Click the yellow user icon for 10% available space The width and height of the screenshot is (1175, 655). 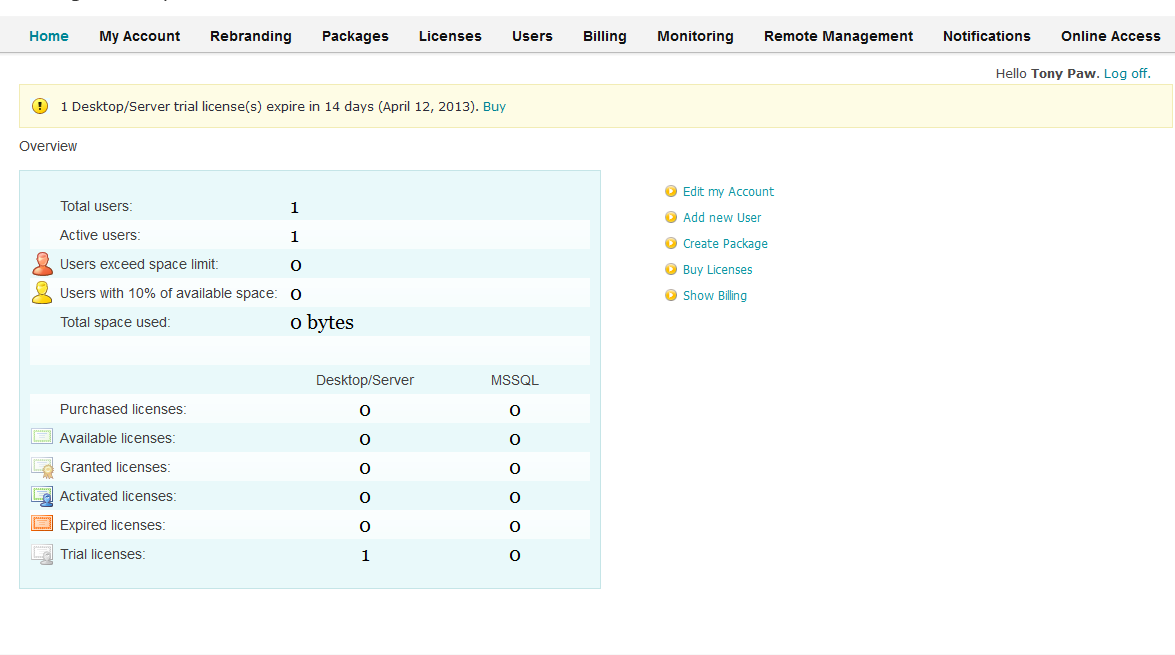coord(42,293)
